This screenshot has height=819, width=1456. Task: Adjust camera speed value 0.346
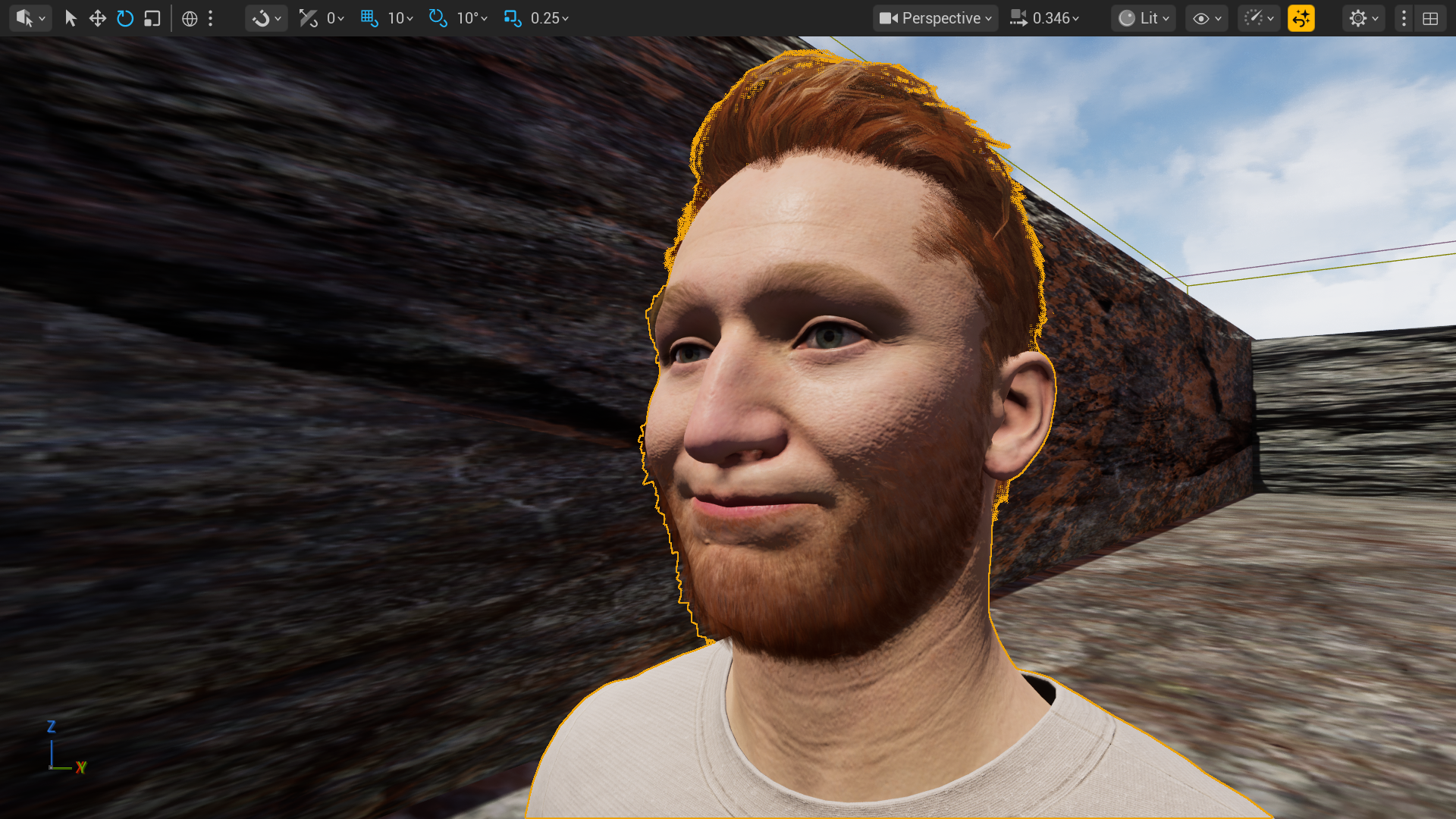tap(1045, 18)
